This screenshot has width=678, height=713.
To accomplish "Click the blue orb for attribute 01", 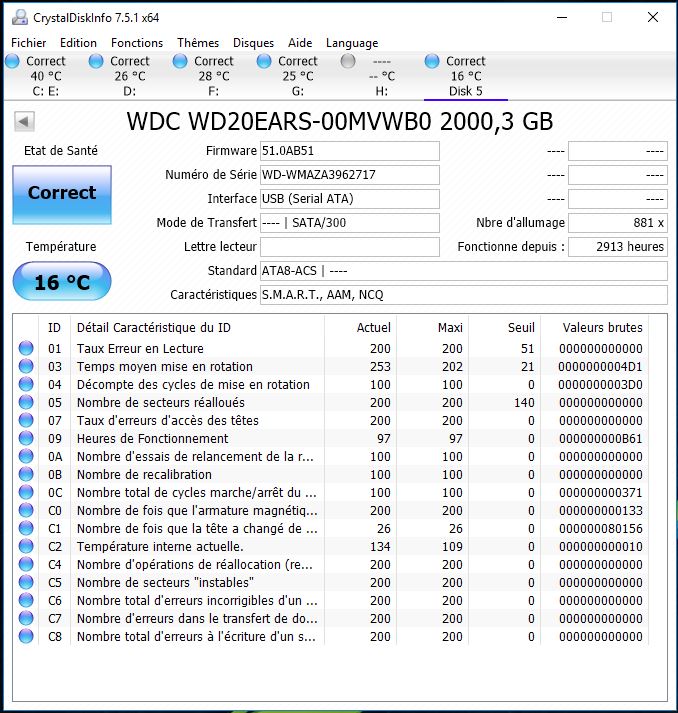I will 26,348.
